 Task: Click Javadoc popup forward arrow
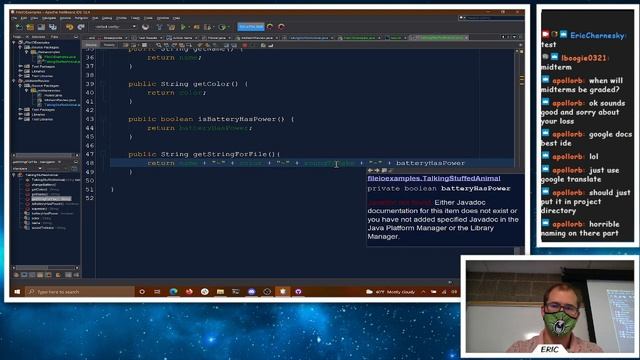point(377,170)
